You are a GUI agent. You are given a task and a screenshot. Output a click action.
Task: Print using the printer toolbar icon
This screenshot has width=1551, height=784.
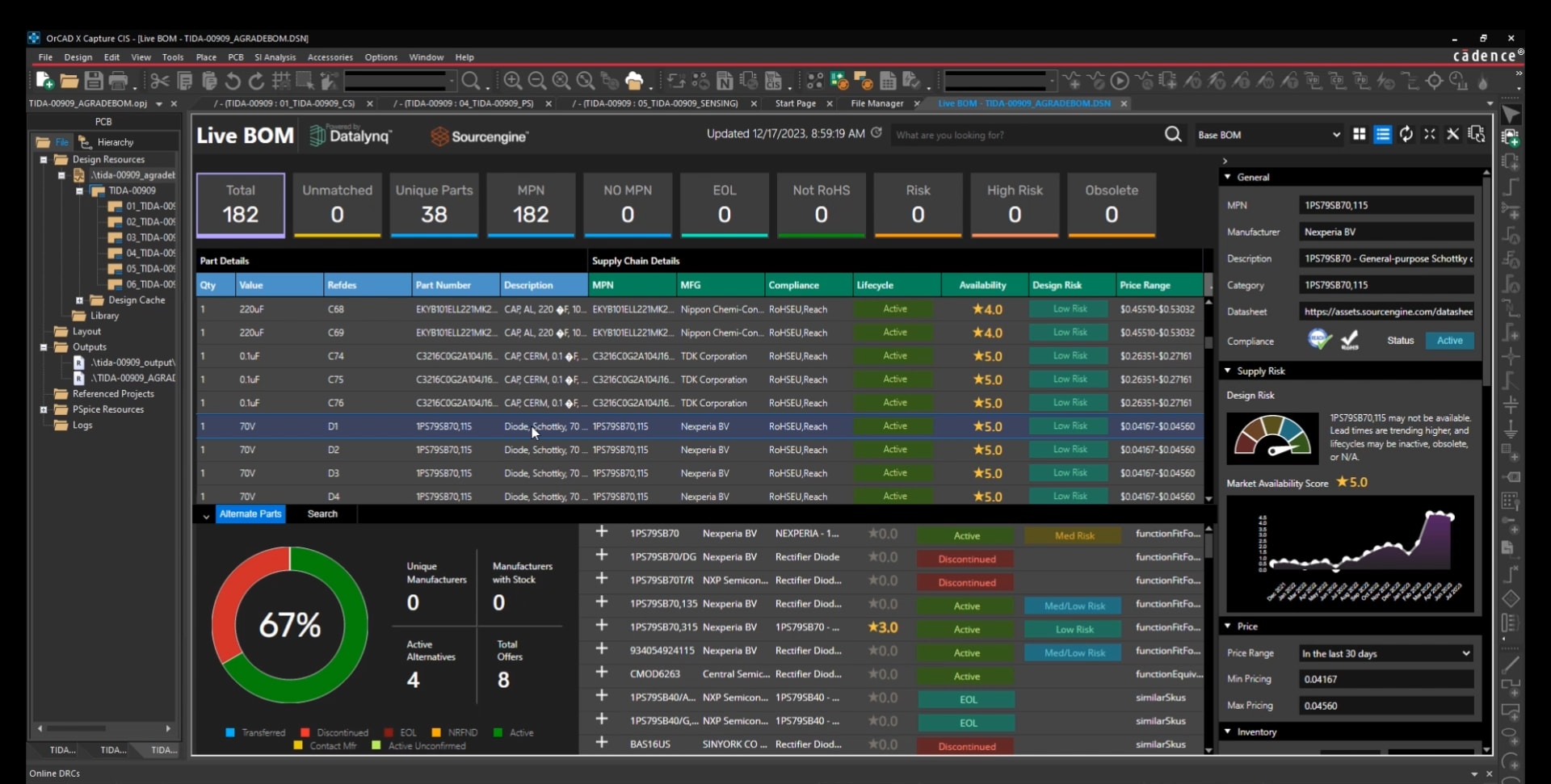coord(118,80)
